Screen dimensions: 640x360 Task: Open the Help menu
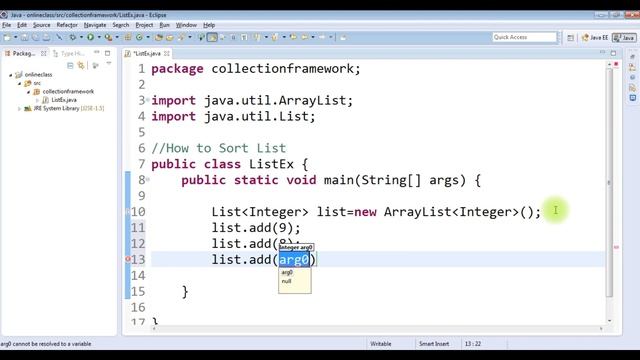point(209,25)
